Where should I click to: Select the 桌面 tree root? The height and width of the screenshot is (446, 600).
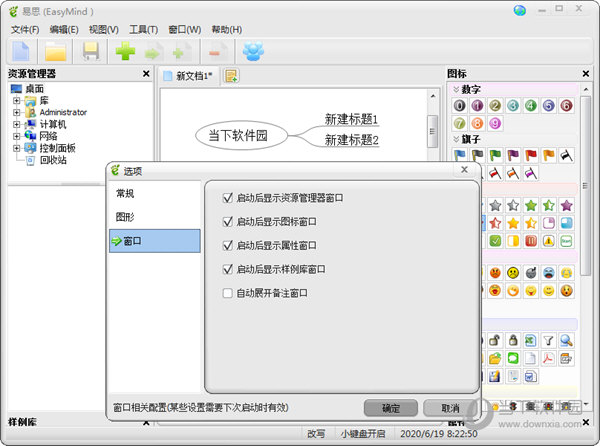34,89
